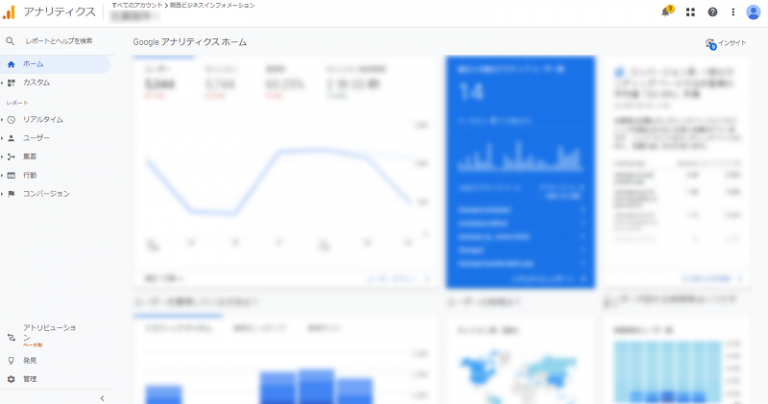Open the help question mark icon
This screenshot has width=768, height=404.
tap(712, 12)
